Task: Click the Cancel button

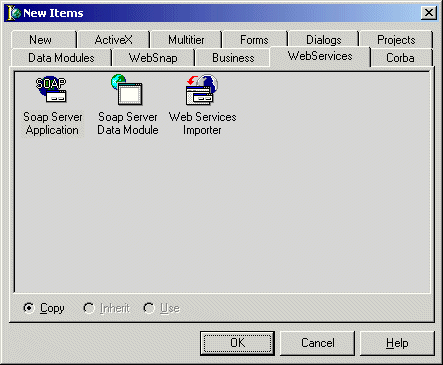Action: point(317,343)
